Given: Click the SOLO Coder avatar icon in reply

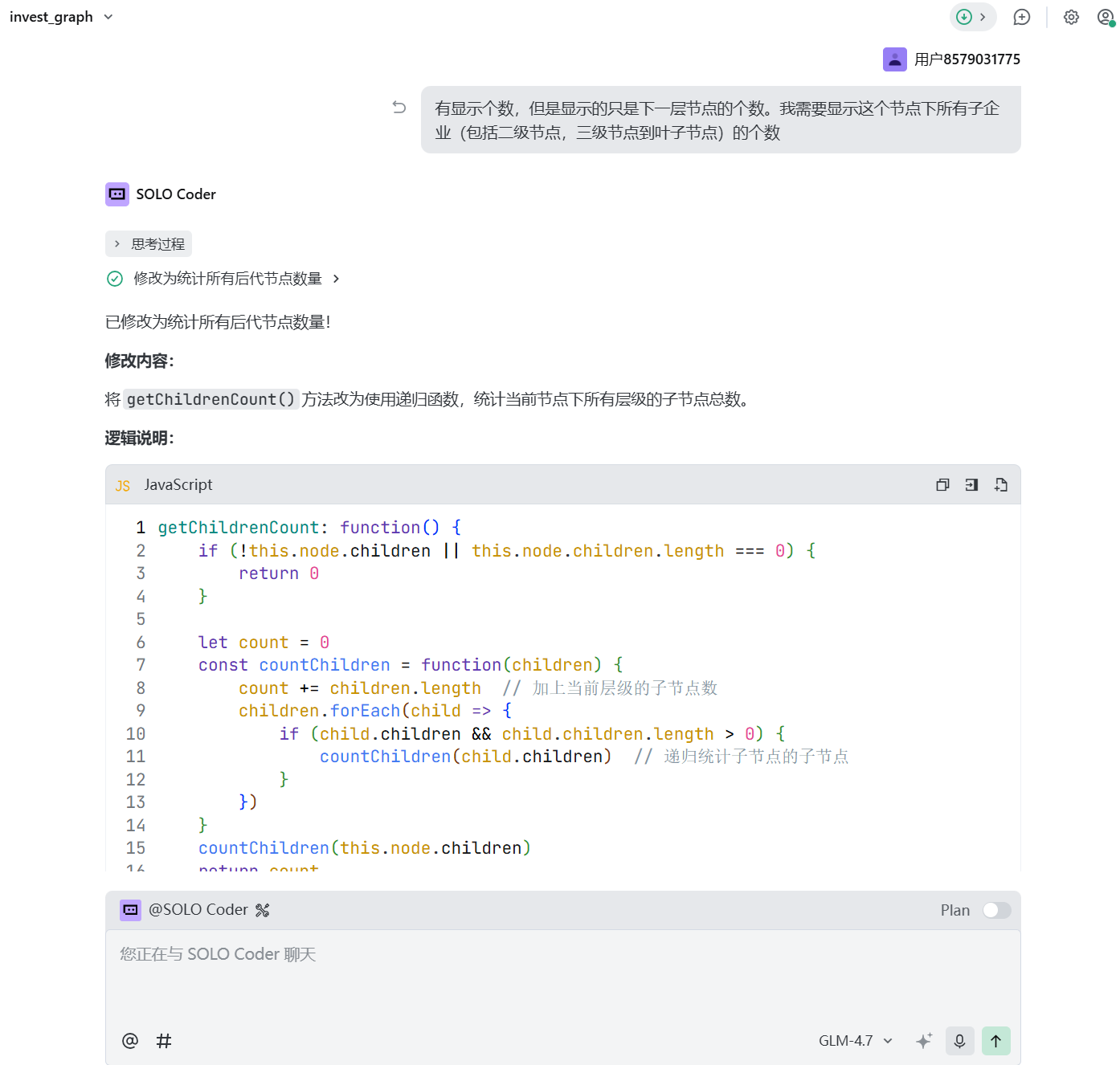Looking at the screenshot, I should [x=117, y=194].
